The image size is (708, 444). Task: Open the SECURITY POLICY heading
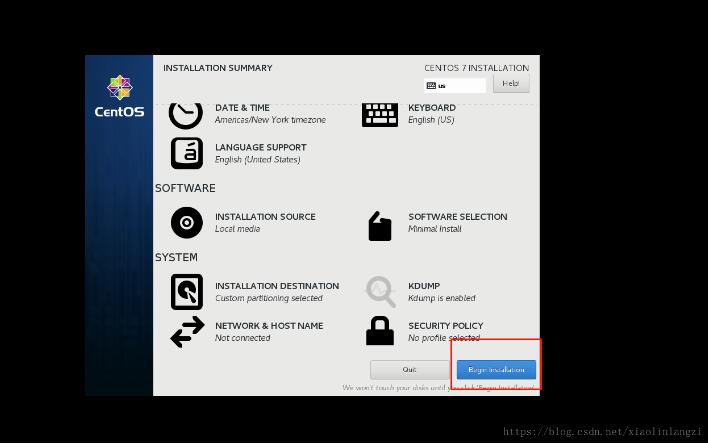[446, 326]
